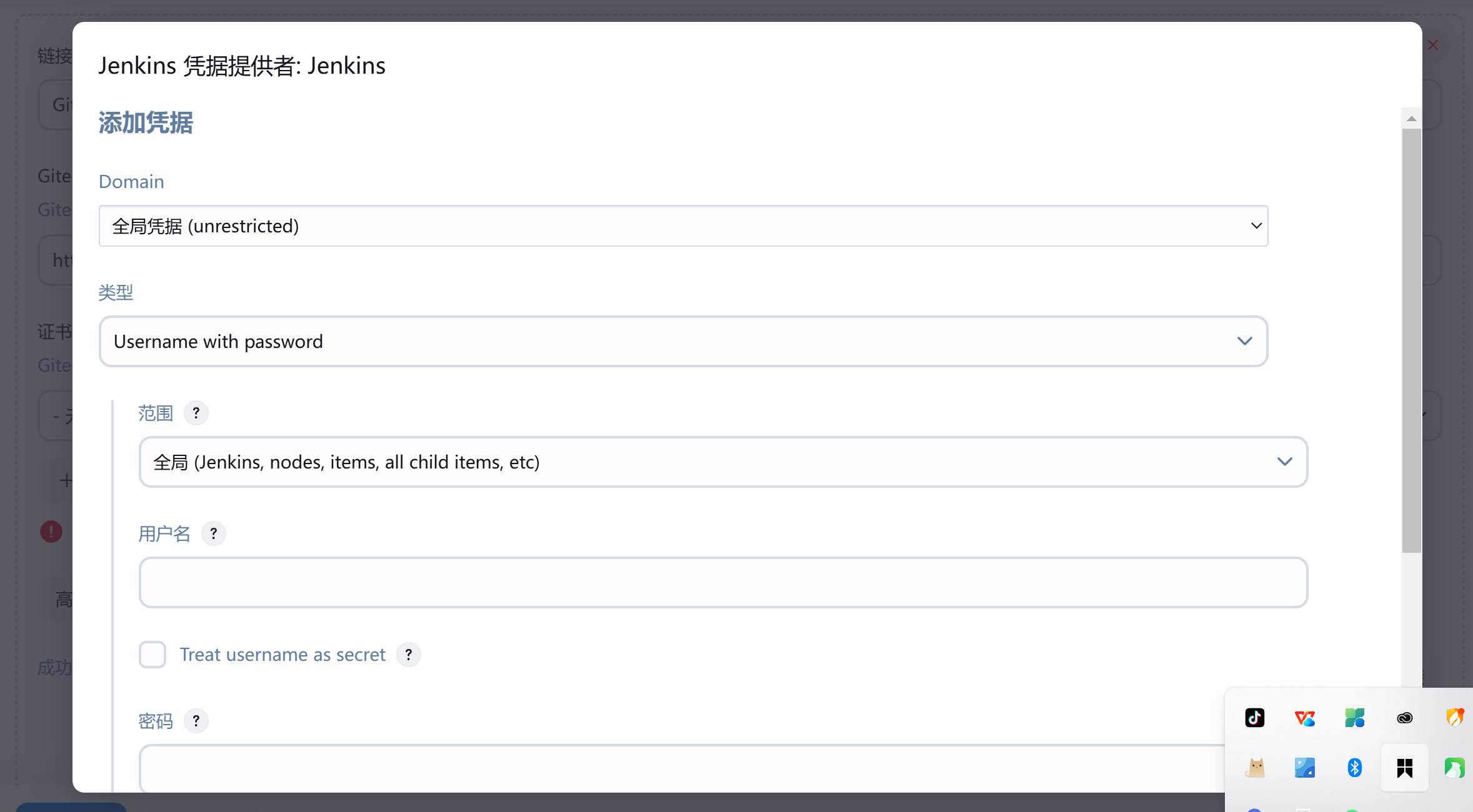Open the 类型 Username with password dropdown
1473x812 pixels.
pyautogui.click(x=684, y=341)
